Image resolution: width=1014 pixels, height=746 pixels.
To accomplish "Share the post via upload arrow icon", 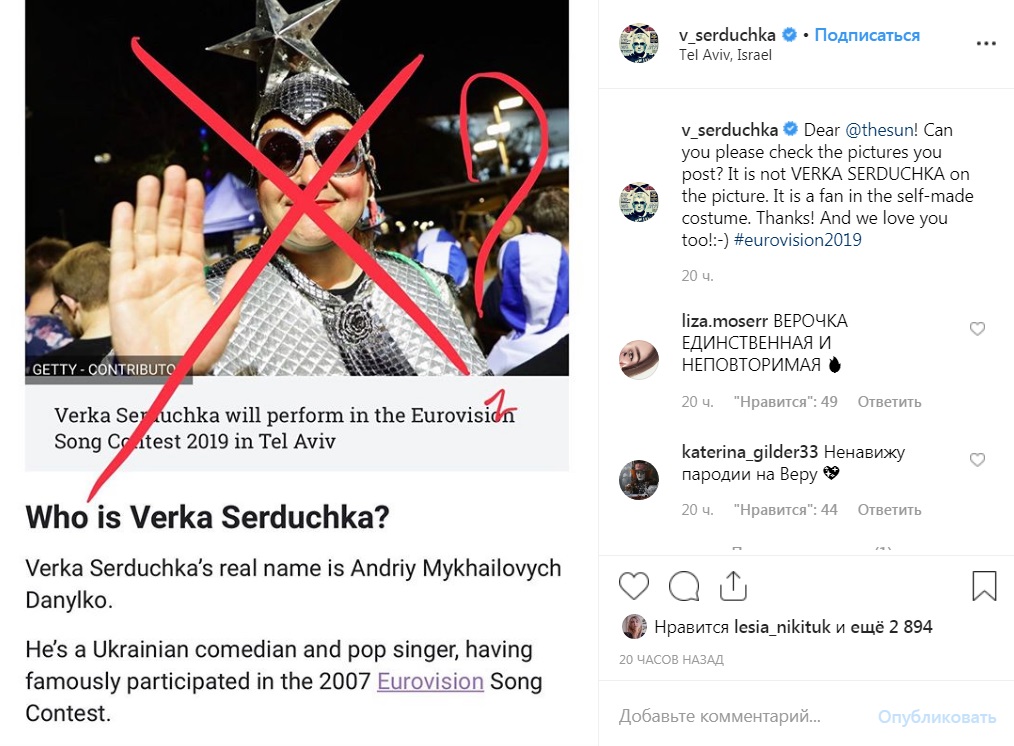I will click(x=733, y=586).
